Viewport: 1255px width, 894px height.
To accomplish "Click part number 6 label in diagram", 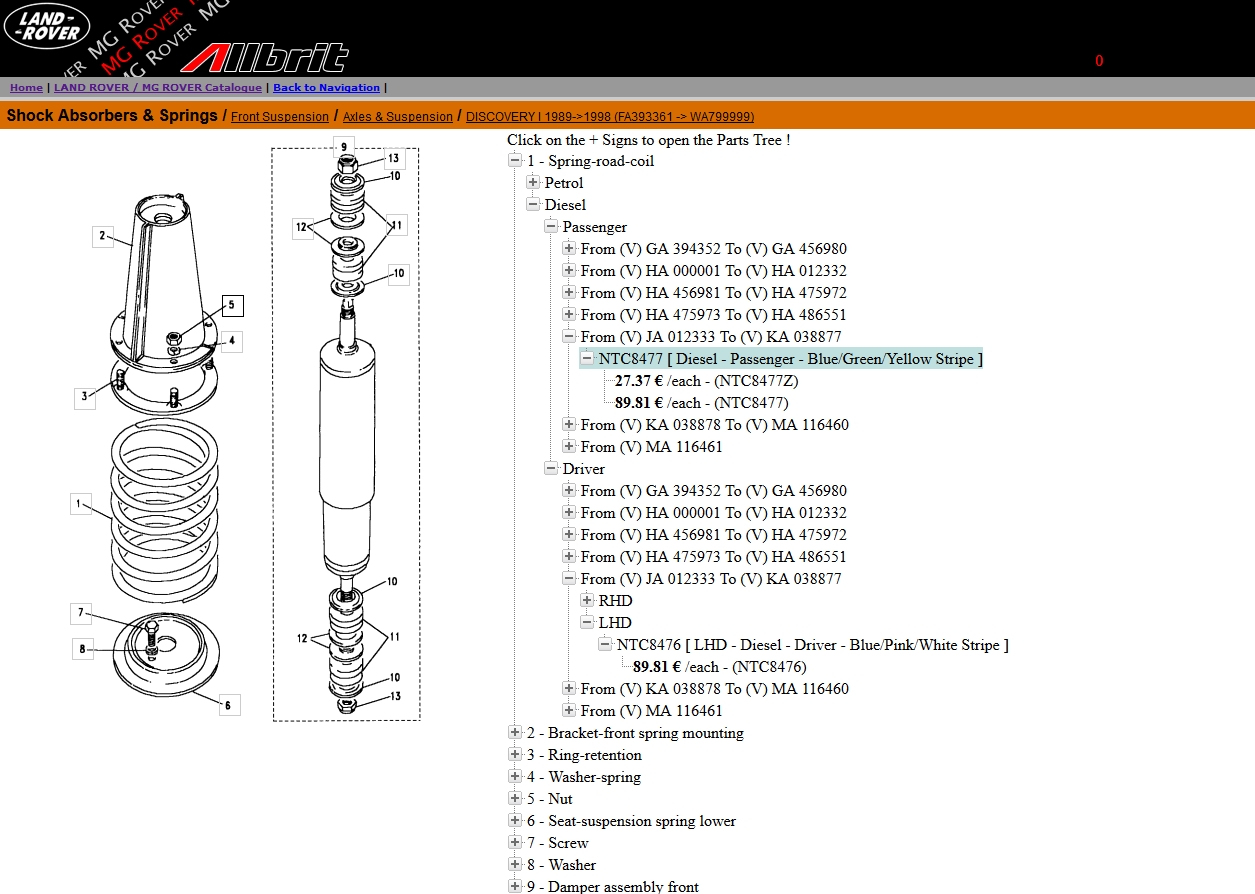I will pyautogui.click(x=228, y=705).
